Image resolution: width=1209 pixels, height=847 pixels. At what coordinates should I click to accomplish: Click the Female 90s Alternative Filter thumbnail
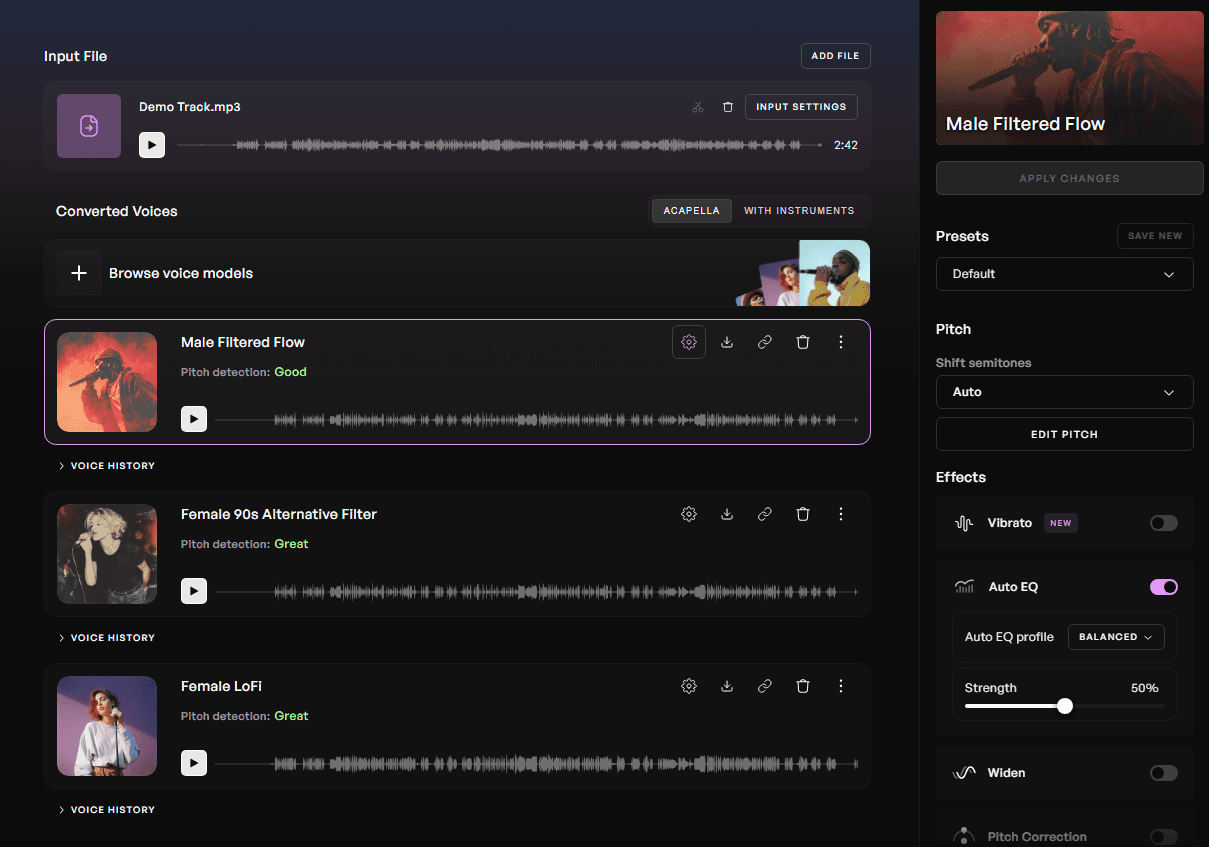(x=107, y=554)
